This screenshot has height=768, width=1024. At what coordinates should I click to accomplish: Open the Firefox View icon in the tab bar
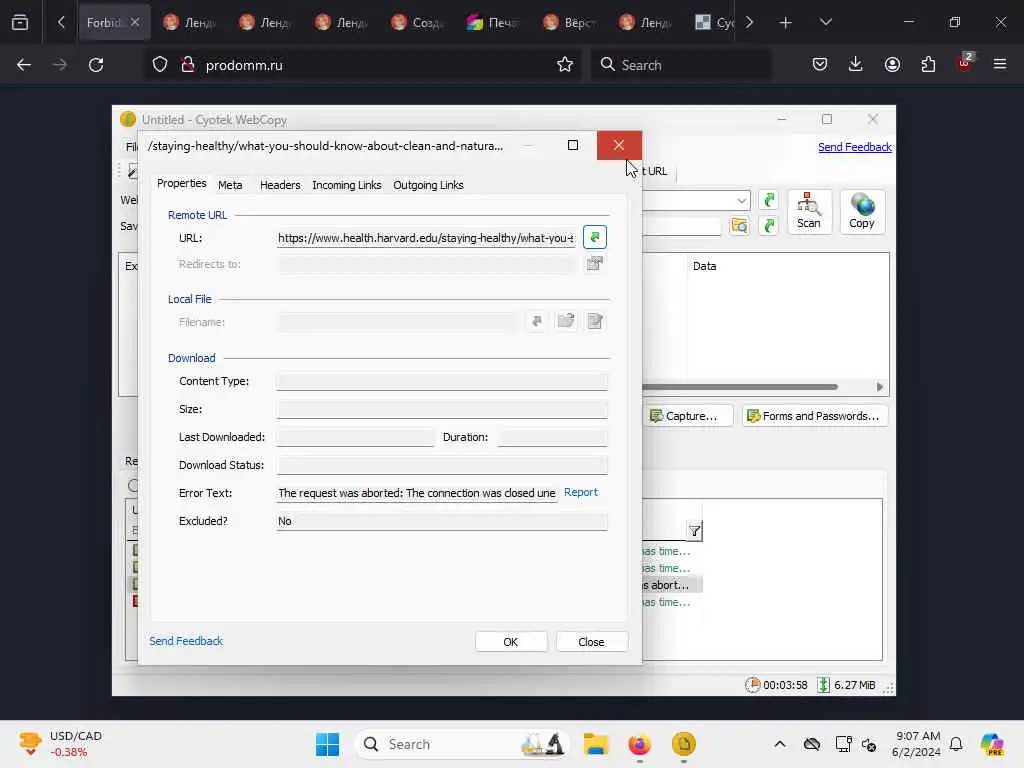coord(20,22)
